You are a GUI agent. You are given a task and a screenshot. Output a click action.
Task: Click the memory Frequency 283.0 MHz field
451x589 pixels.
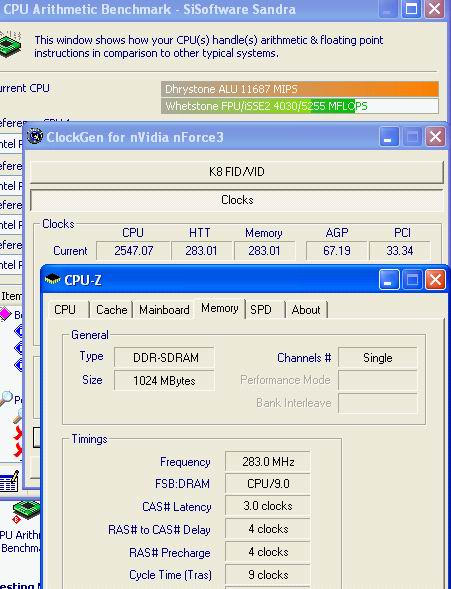click(268, 462)
